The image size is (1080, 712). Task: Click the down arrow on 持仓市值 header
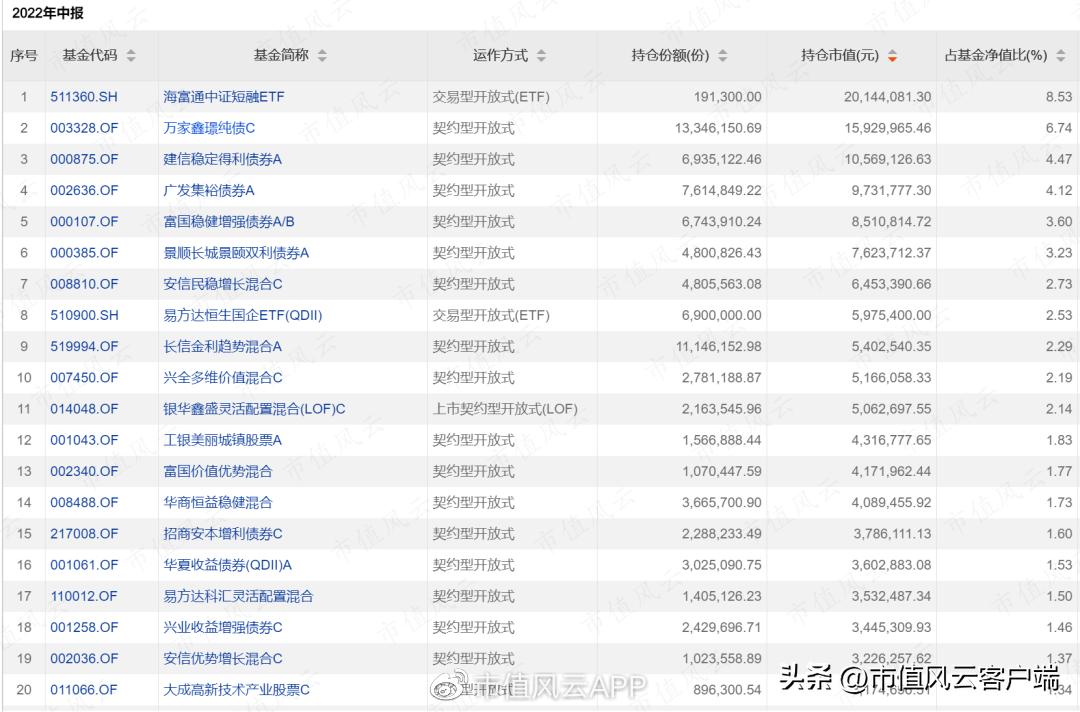pos(890,61)
